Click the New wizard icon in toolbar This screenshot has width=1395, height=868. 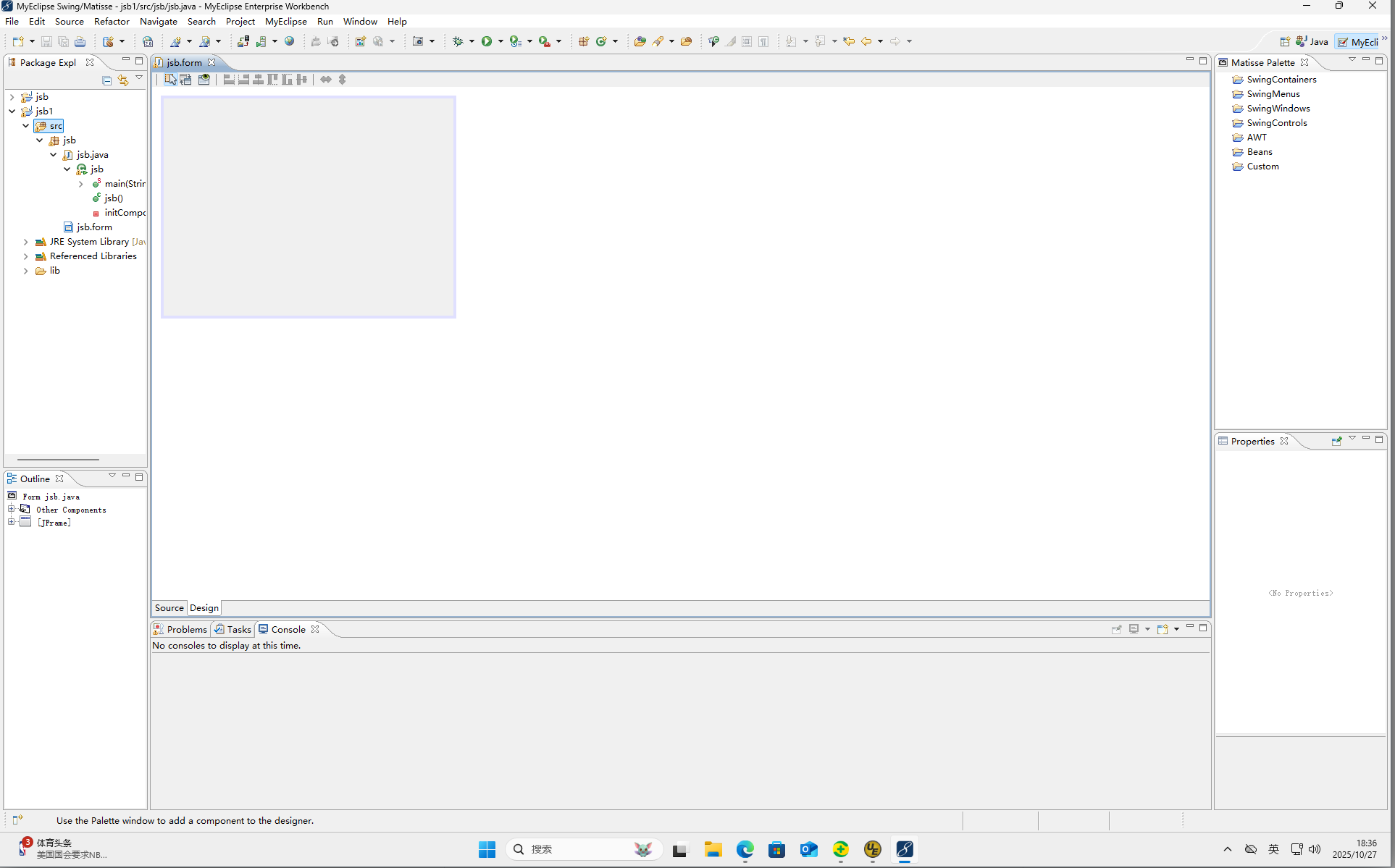pyautogui.click(x=18, y=41)
